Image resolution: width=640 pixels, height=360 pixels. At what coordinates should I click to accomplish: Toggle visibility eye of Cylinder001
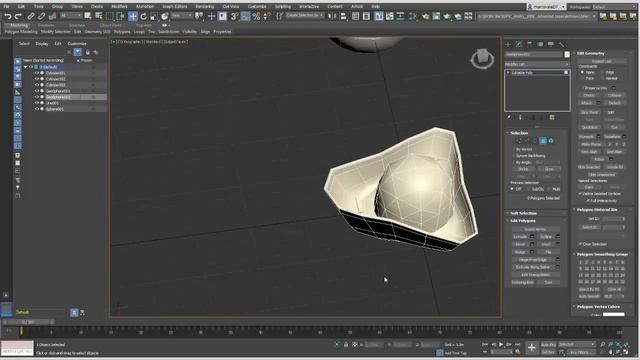[x=37, y=73]
